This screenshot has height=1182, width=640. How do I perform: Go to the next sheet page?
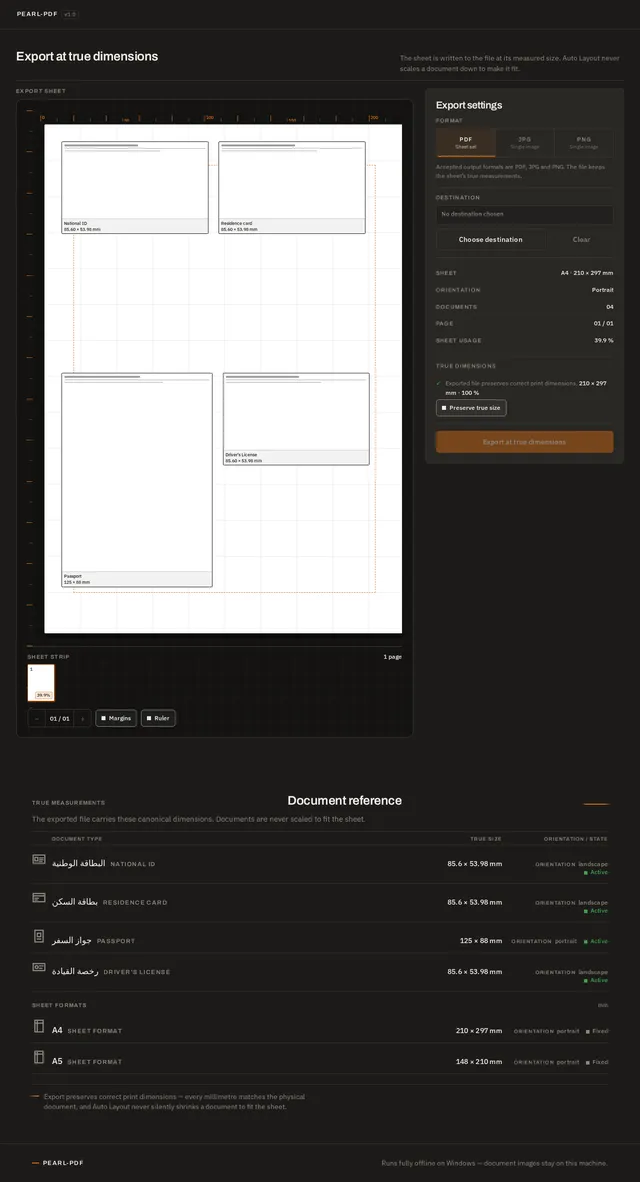point(83,718)
